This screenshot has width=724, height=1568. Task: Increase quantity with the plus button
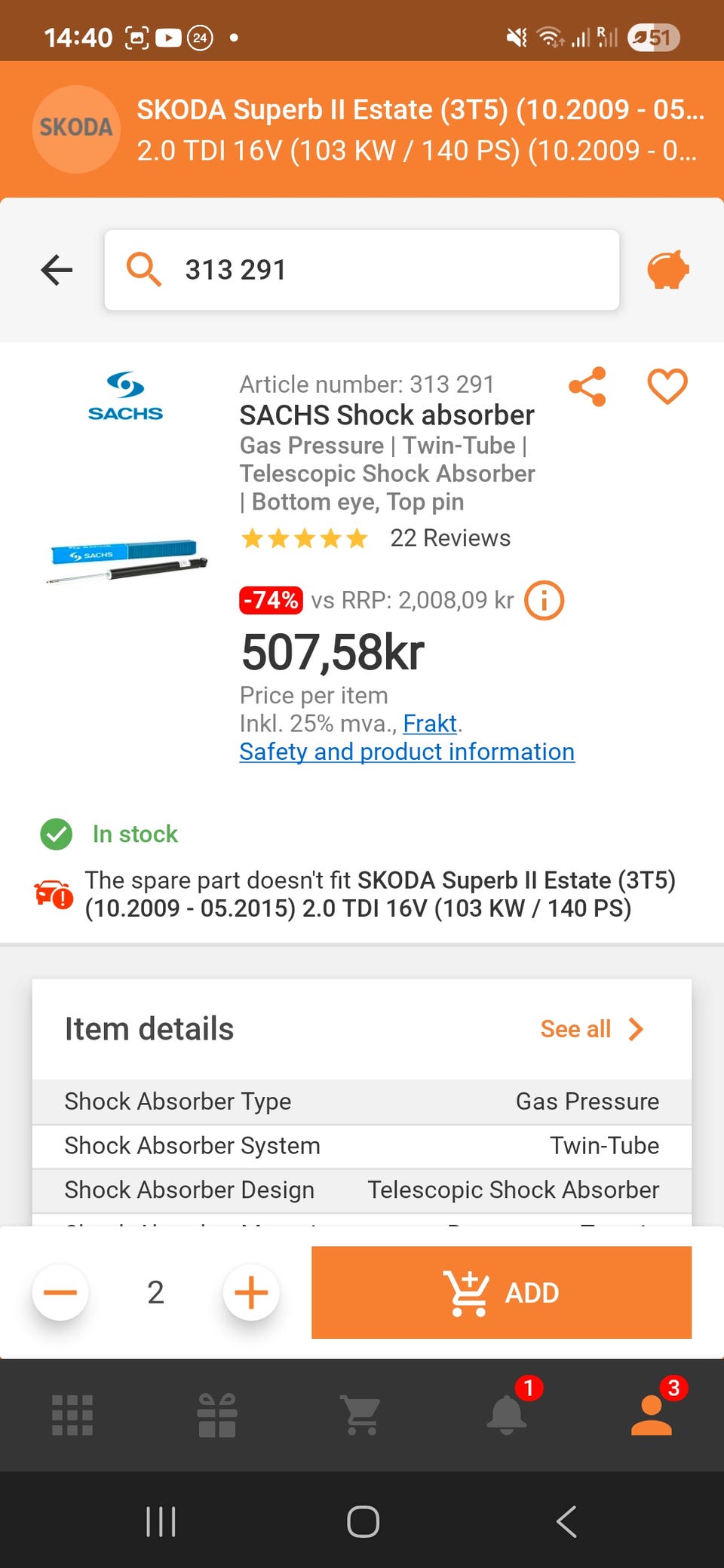(x=251, y=1292)
